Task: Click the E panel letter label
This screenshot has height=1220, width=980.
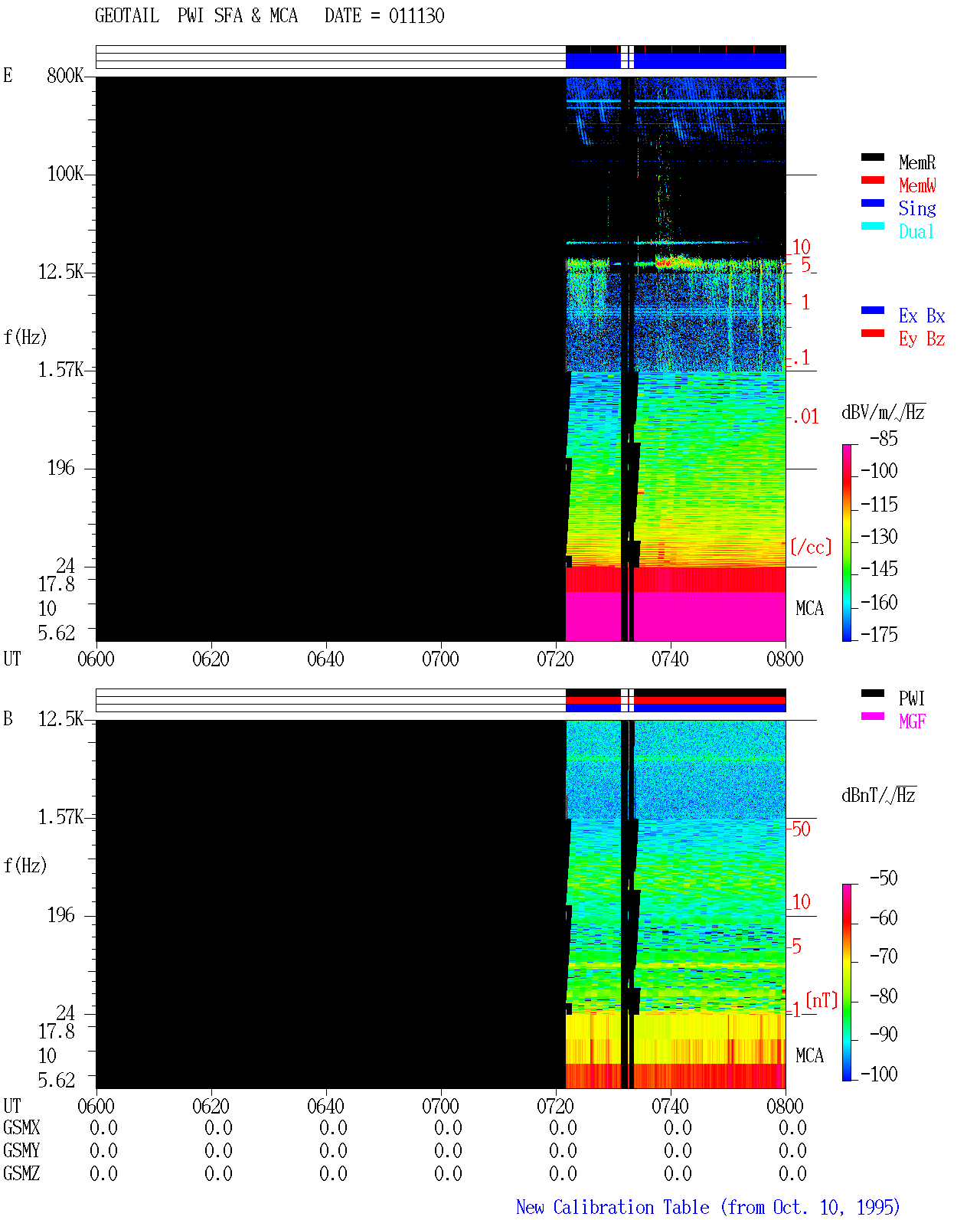Action: pos(8,75)
